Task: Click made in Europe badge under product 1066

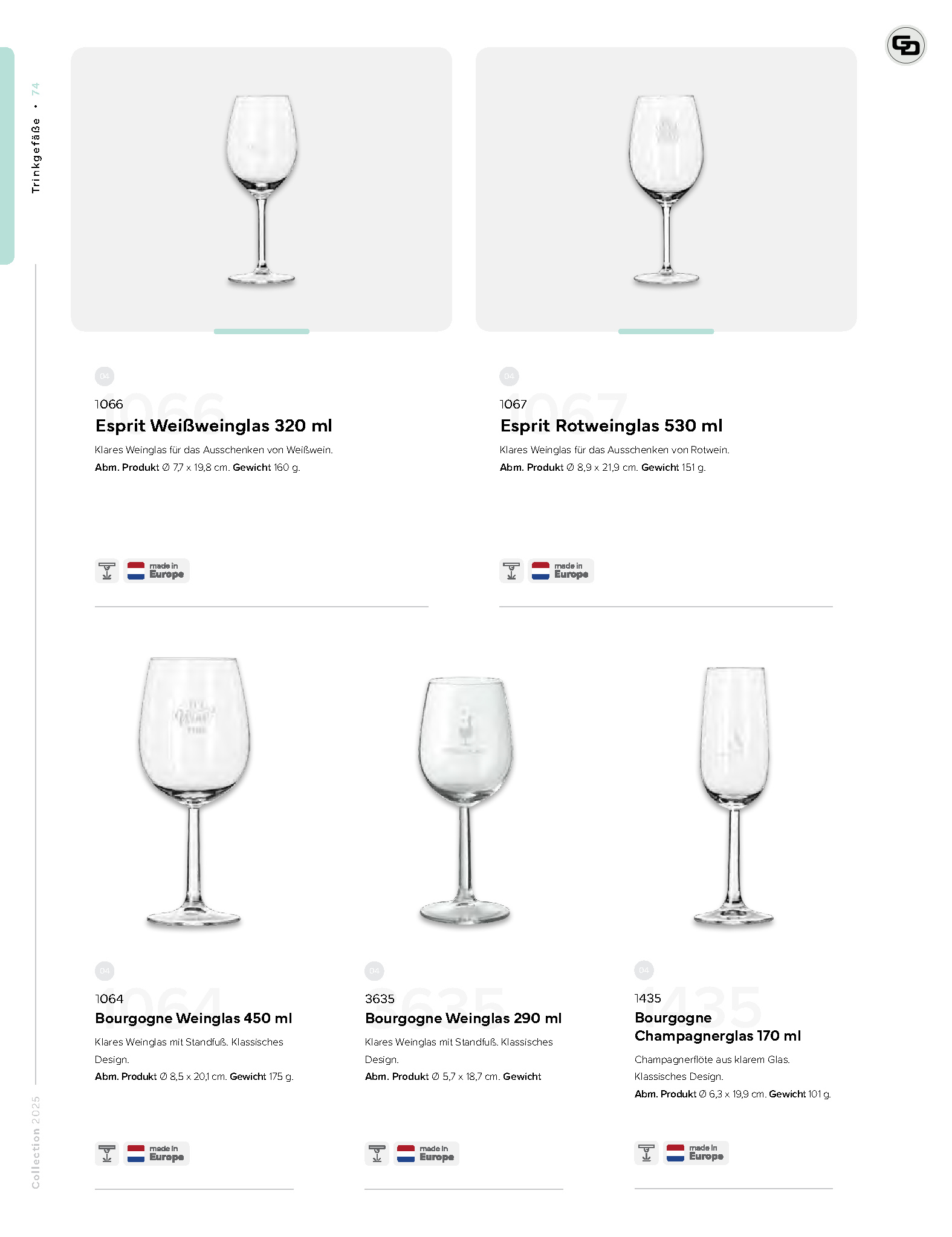Action: (x=157, y=571)
